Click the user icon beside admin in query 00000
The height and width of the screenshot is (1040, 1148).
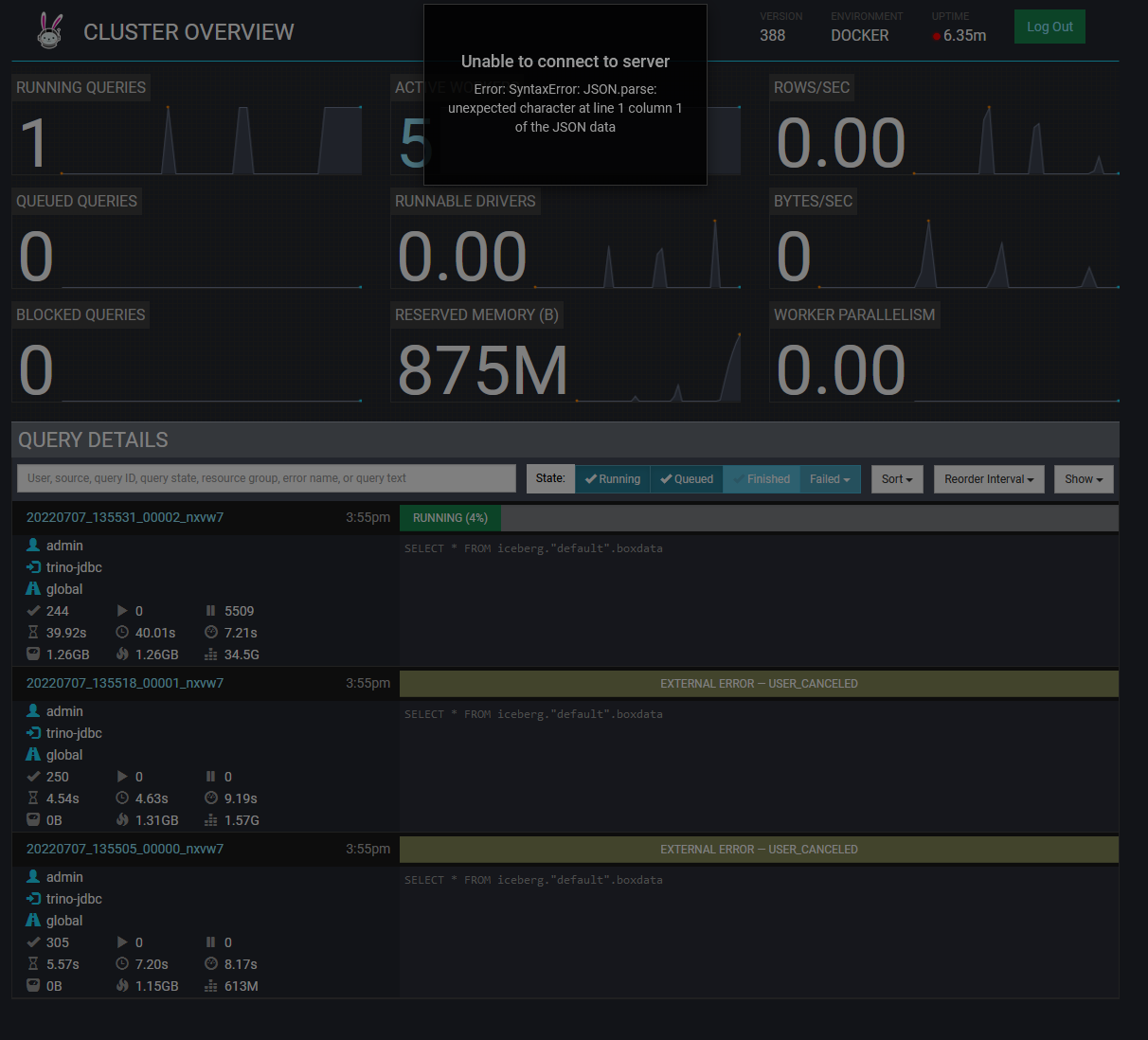click(x=33, y=876)
